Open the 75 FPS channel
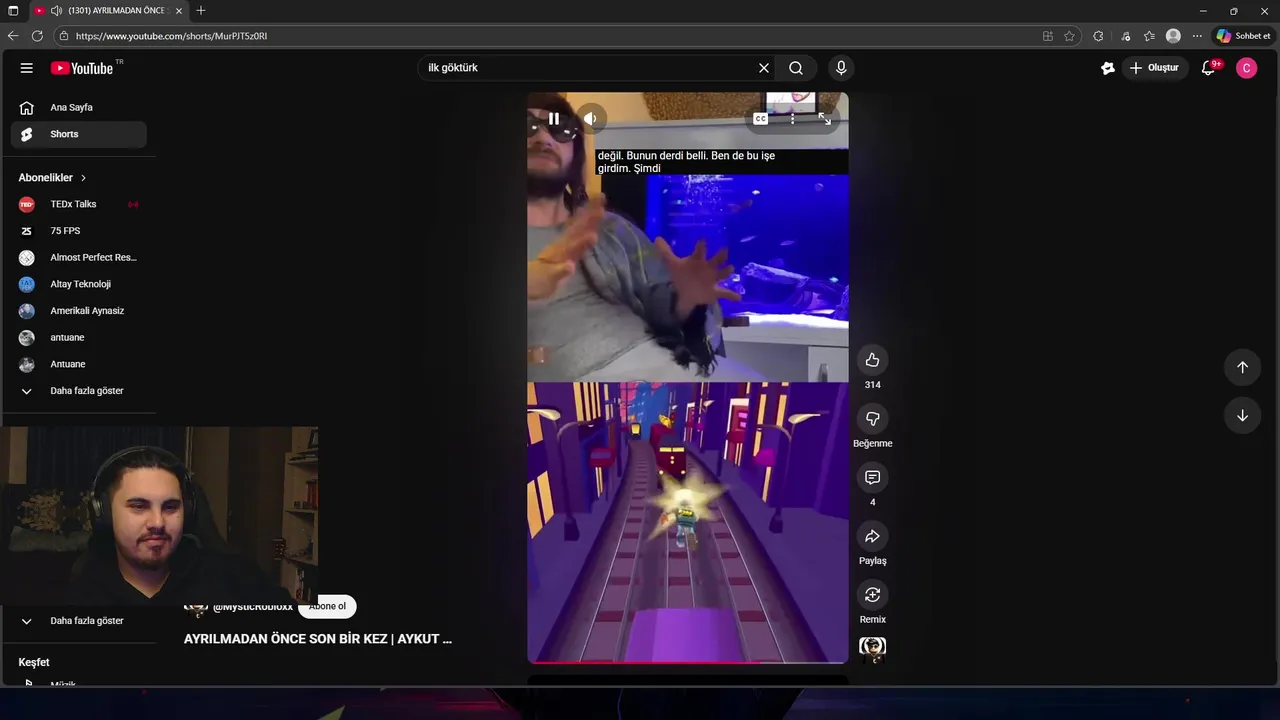The width and height of the screenshot is (1280, 720). 79,231
